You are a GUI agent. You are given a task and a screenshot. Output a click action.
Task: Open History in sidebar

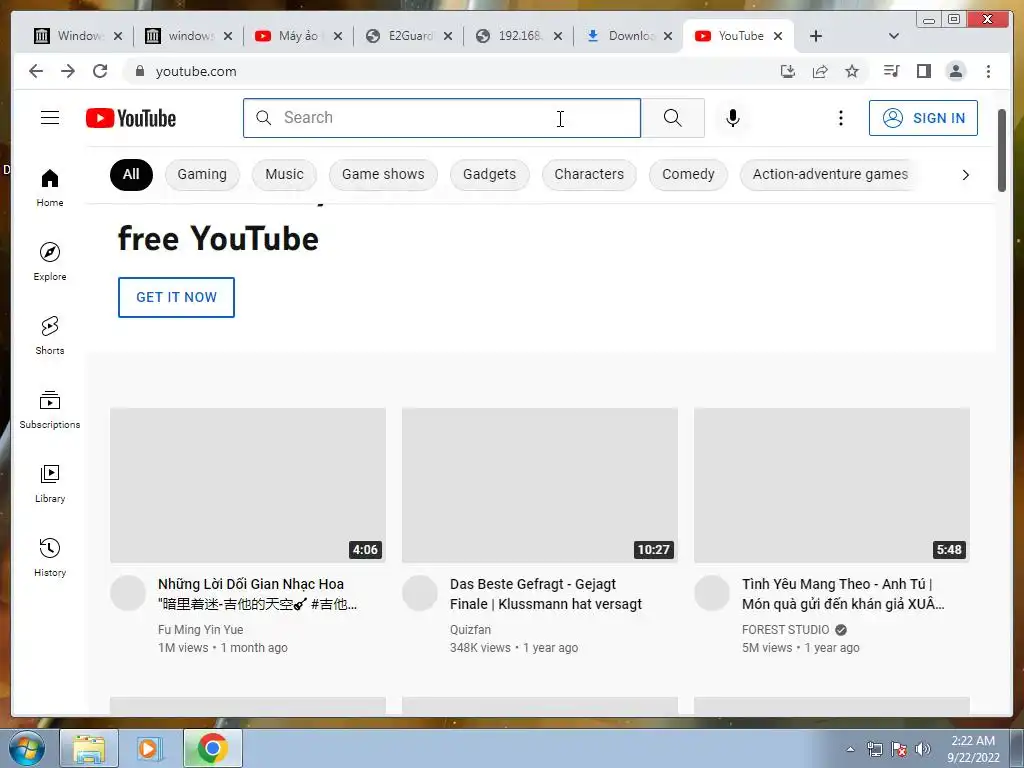tap(50, 557)
